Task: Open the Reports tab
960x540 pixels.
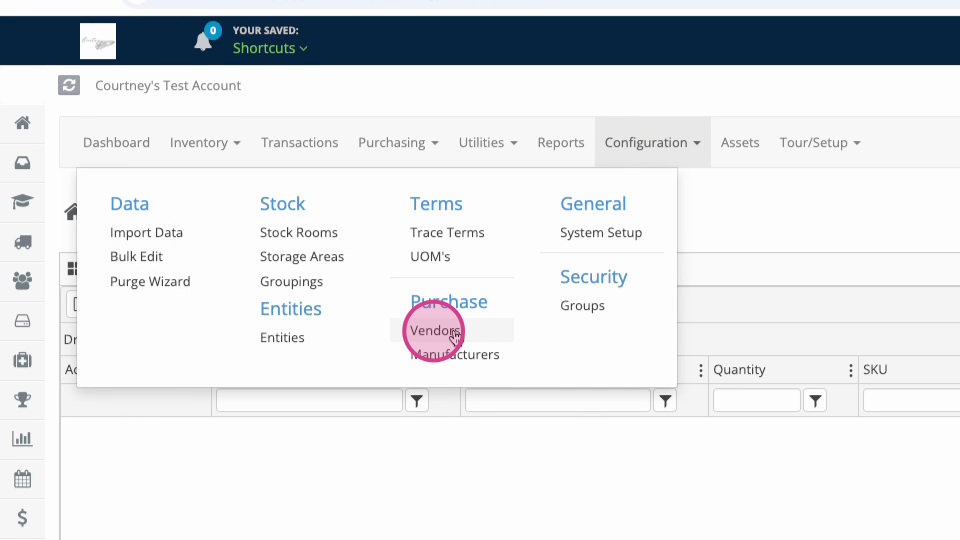Action: point(561,143)
